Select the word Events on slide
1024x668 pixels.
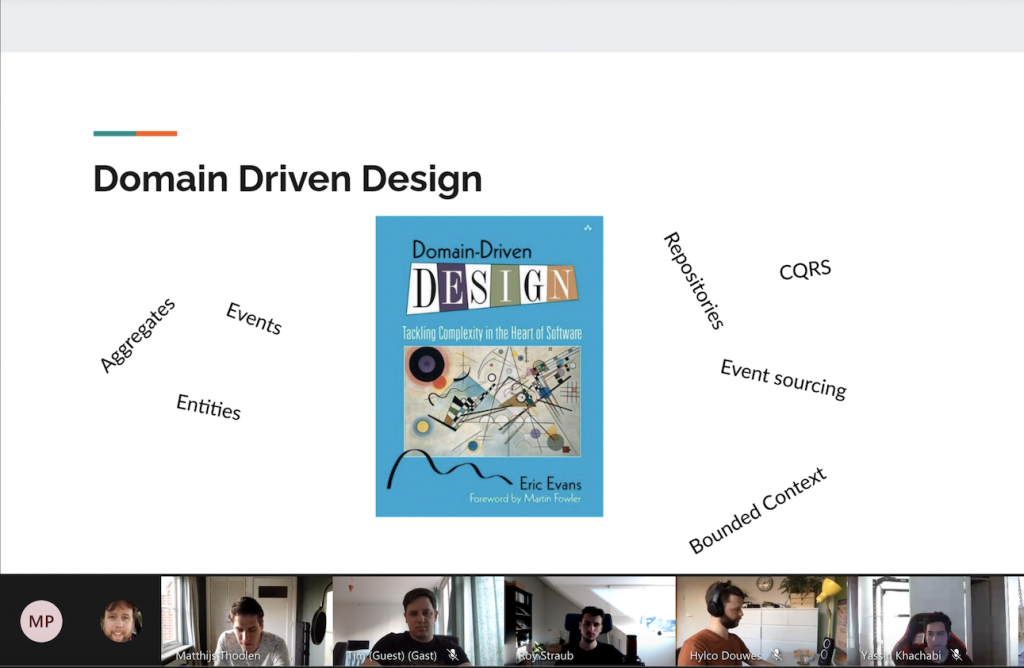coord(253,319)
